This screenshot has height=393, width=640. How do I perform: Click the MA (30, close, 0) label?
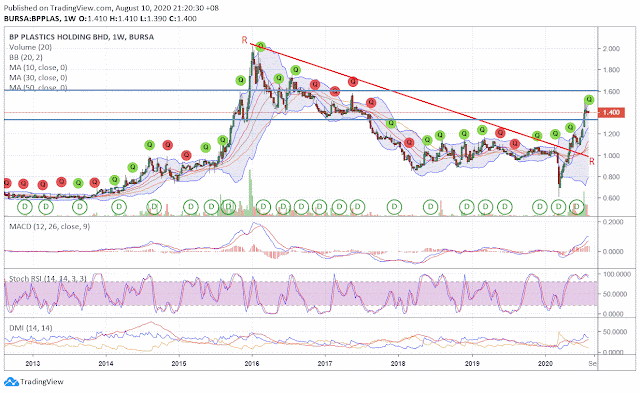pyautogui.click(x=38, y=78)
